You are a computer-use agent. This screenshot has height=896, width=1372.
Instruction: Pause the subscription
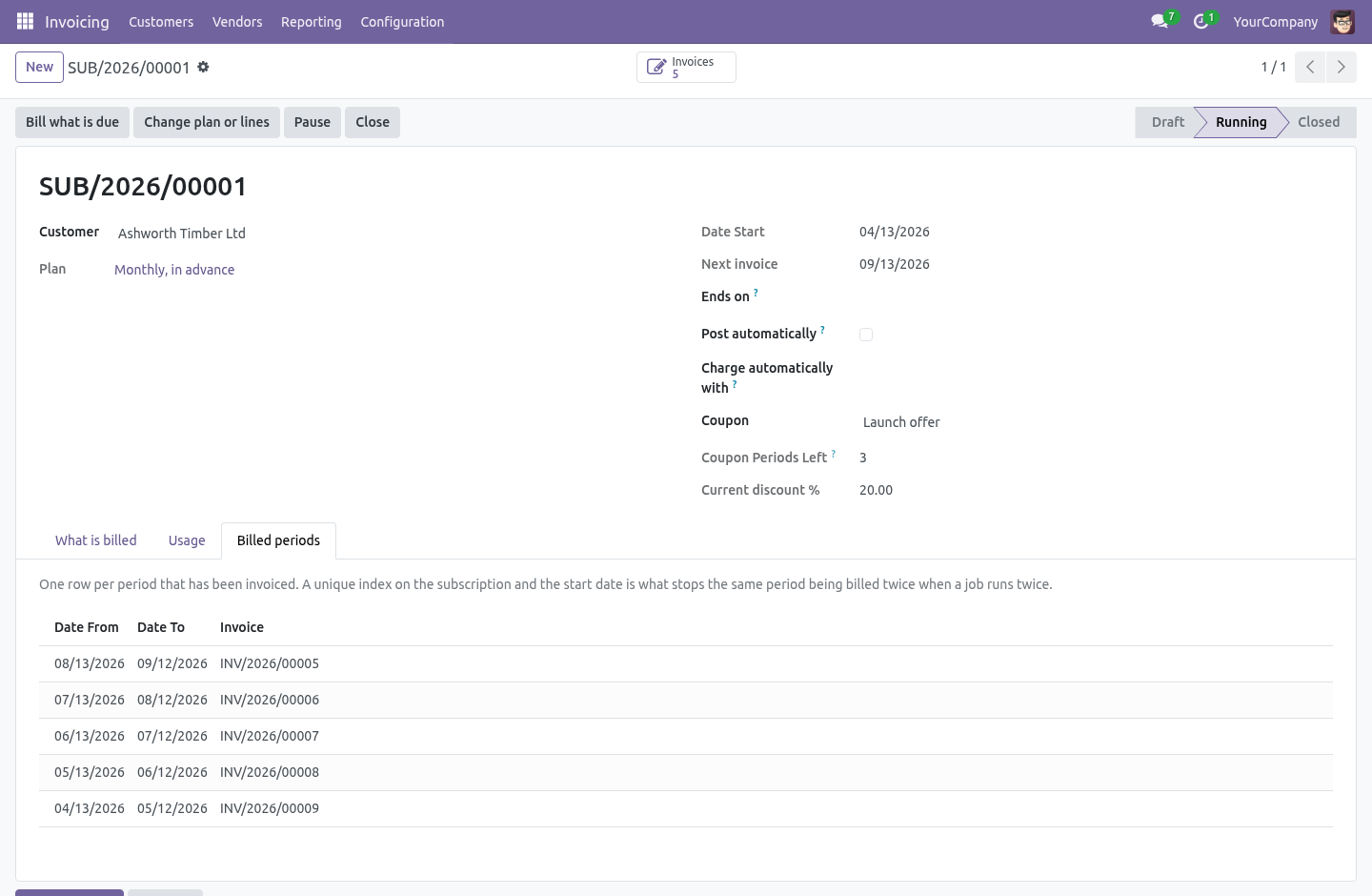click(x=313, y=122)
